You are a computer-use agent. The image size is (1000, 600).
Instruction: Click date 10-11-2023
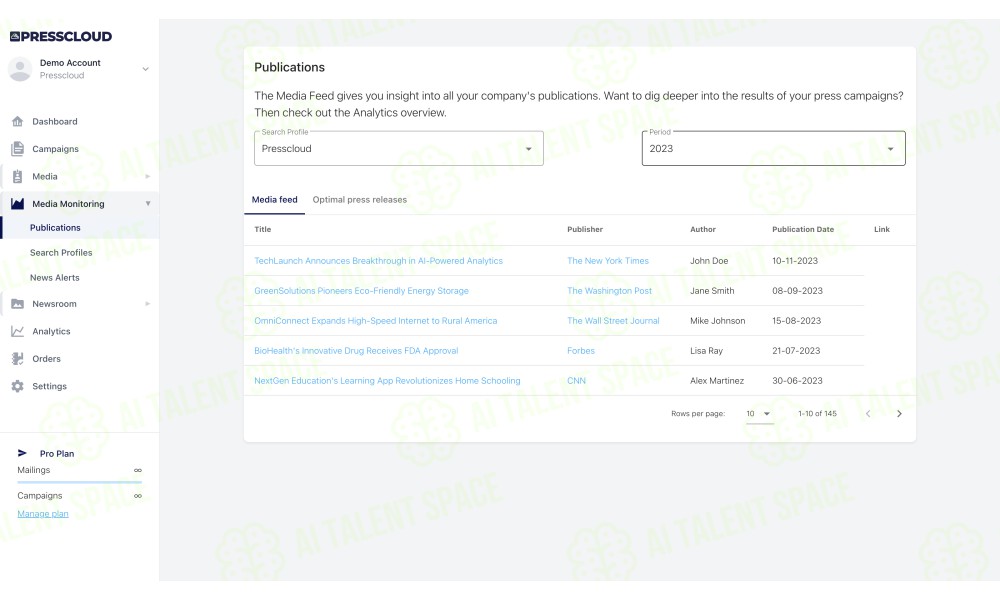pyautogui.click(x=795, y=261)
